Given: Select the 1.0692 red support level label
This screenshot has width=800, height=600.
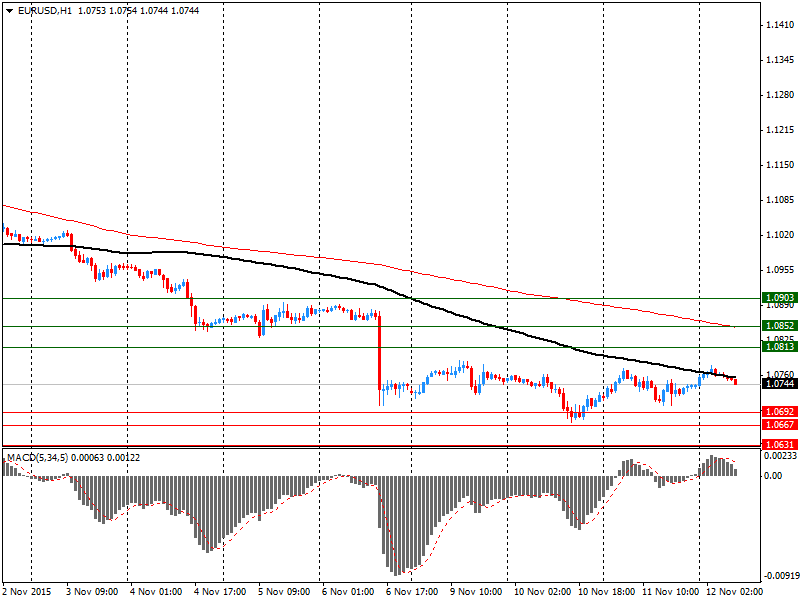Looking at the screenshot, I should 780,411.
